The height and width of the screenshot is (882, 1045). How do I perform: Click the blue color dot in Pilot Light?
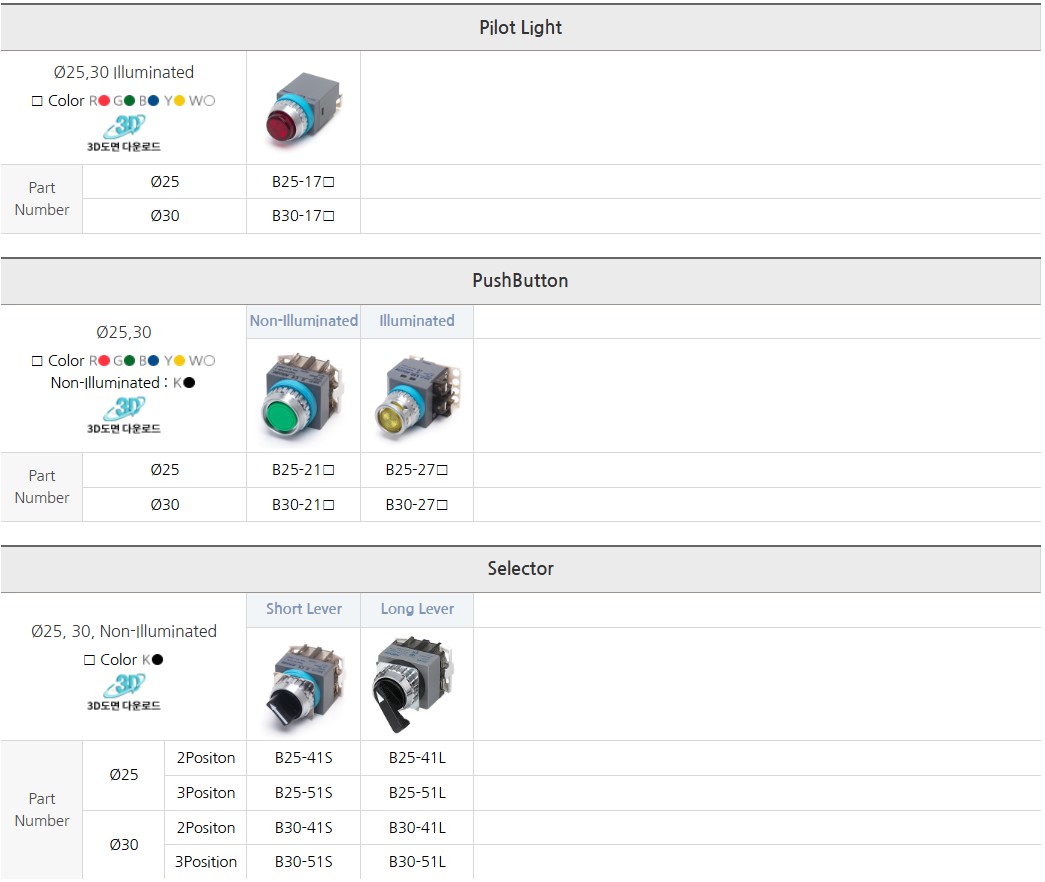(153, 101)
